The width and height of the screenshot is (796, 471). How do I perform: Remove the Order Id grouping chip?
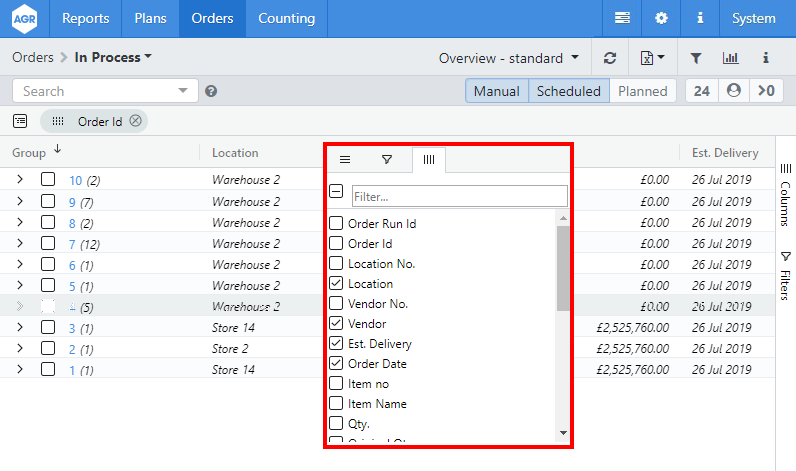(x=136, y=121)
